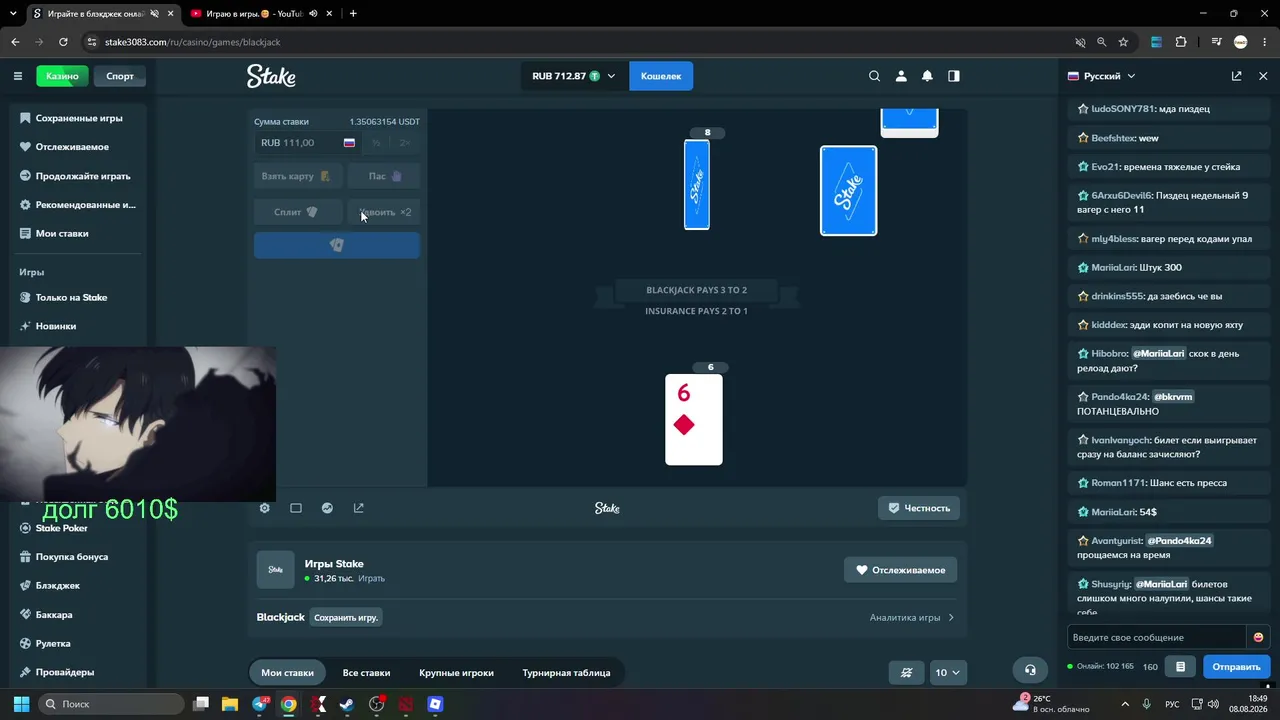
Task: Switch to the YouTube browser tab
Action: click(x=255, y=14)
